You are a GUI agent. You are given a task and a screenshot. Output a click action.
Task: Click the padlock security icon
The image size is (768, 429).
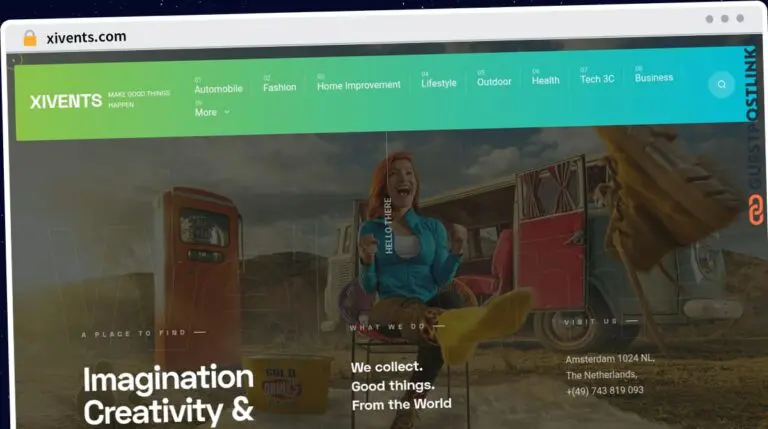point(30,38)
